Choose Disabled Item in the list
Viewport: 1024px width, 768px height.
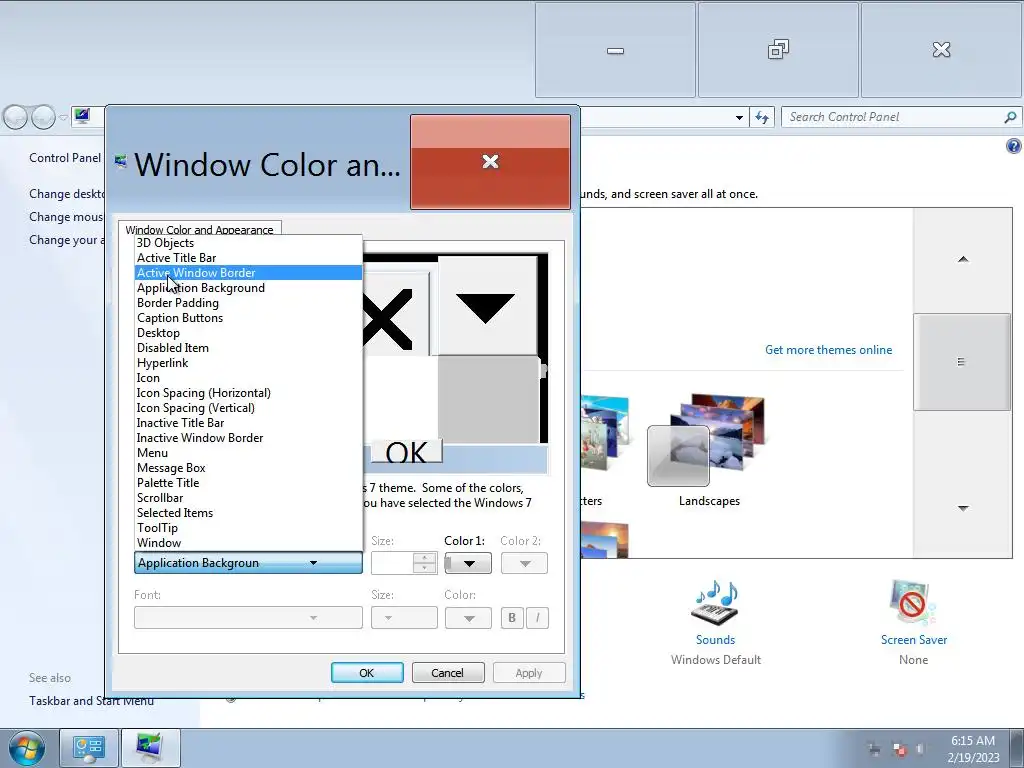[248, 348]
